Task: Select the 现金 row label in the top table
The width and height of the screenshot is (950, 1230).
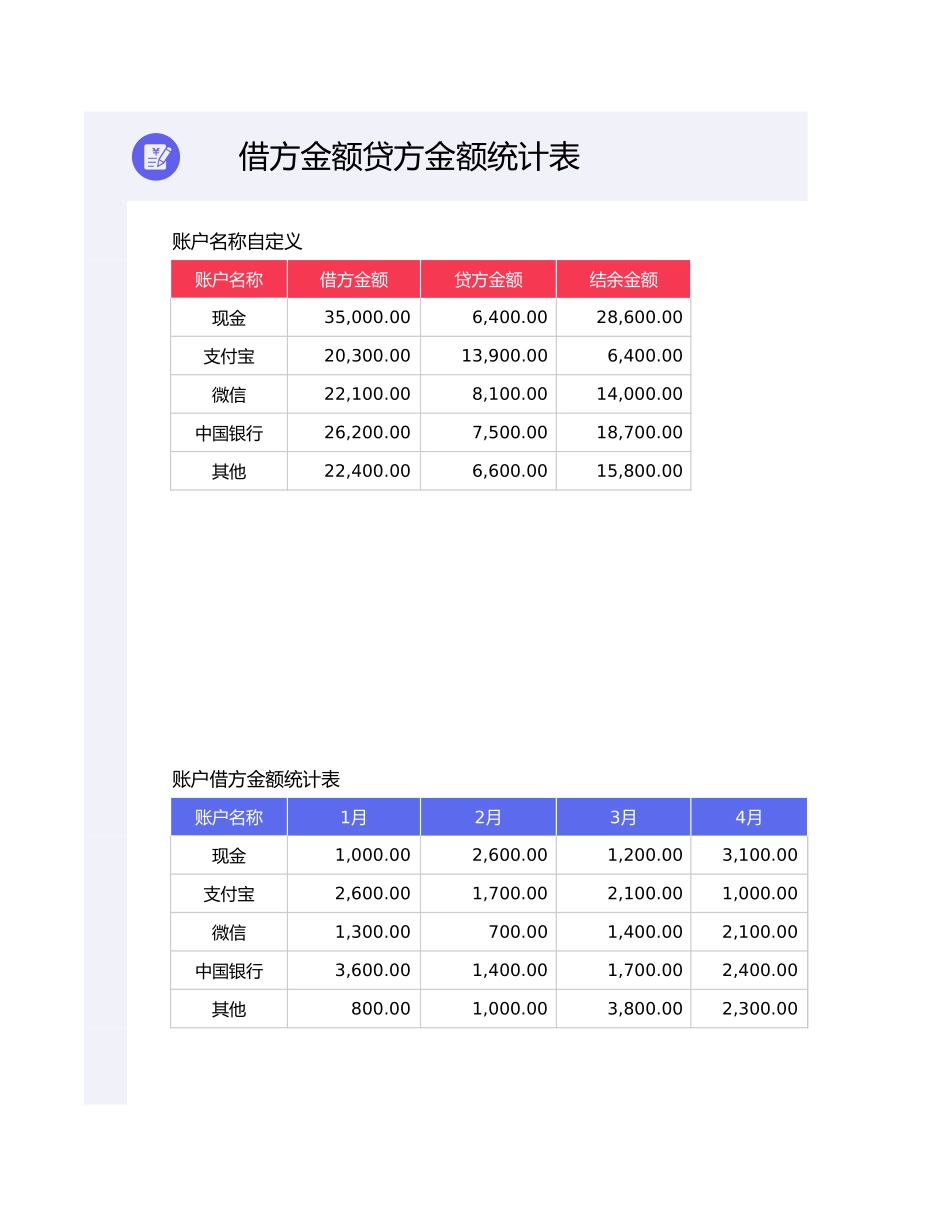Action: [228, 317]
